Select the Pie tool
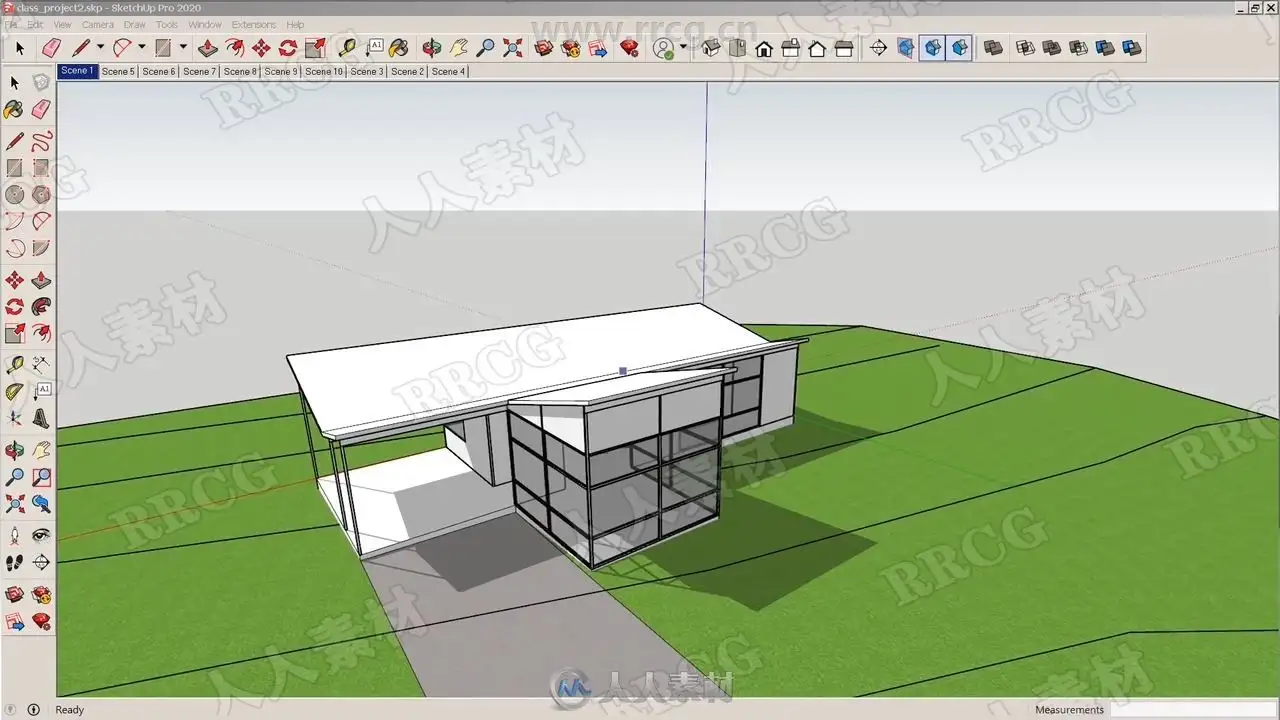Image resolution: width=1280 pixels, height=720 pixels. tap(41, 249)
